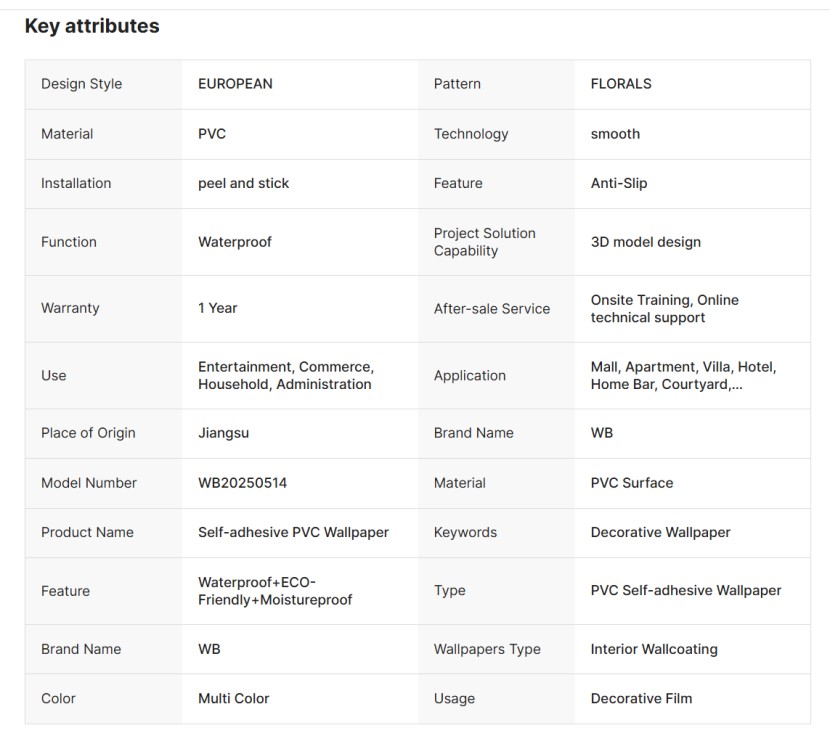Click the Design Style label cell

[x=81, y=84]
